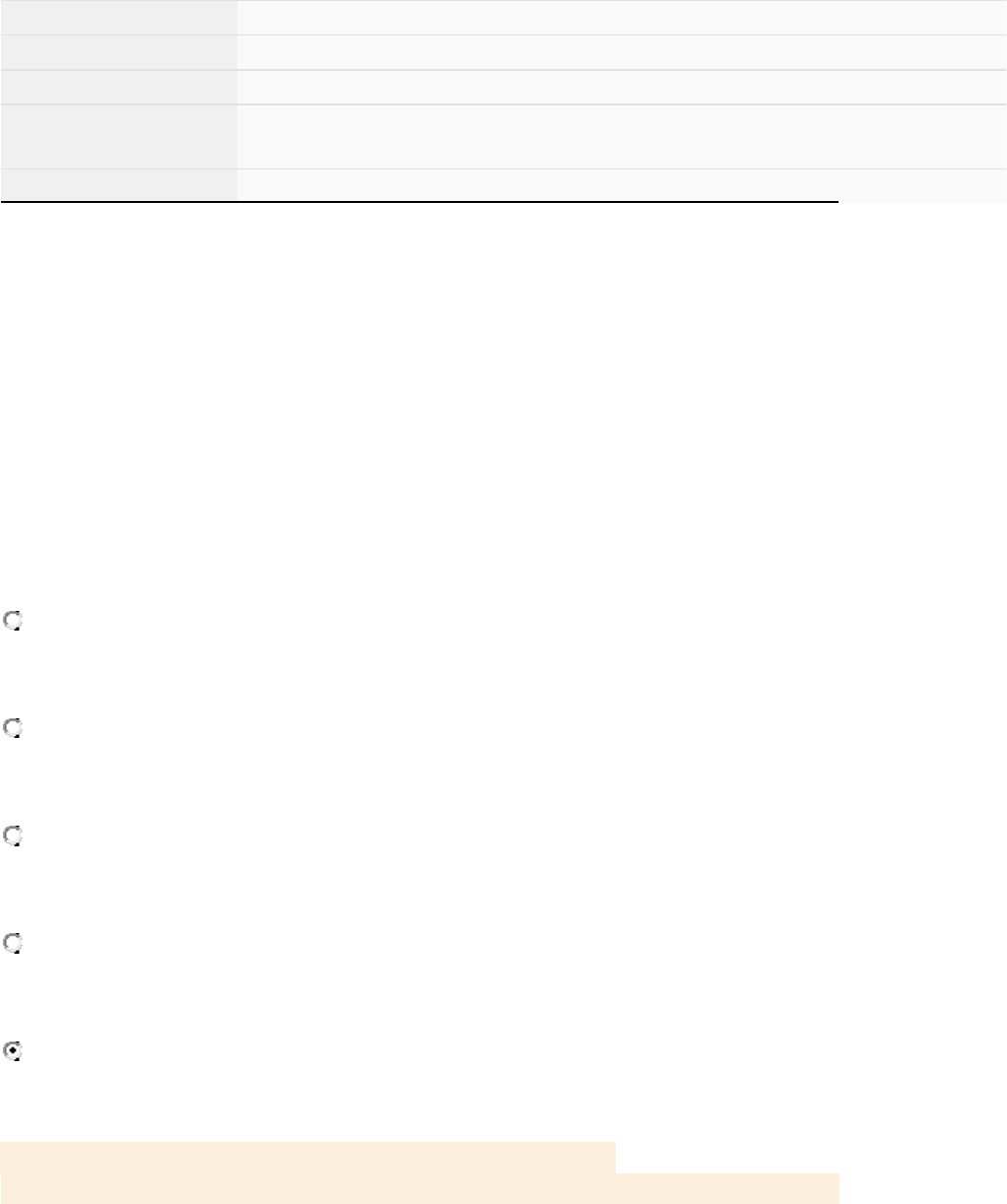Click the first row's wide value cell

(x=621, y=18)
